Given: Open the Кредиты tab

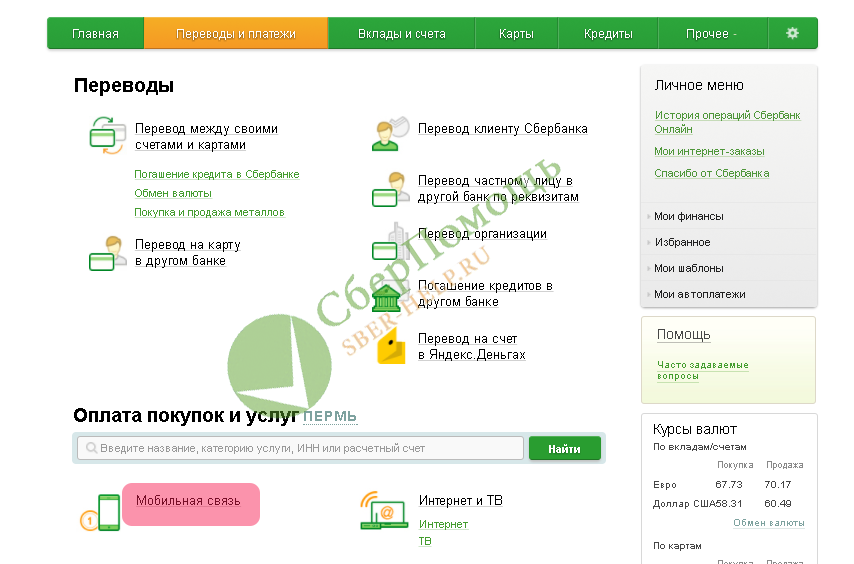Looking at the screenshot, I should (608, 33).
